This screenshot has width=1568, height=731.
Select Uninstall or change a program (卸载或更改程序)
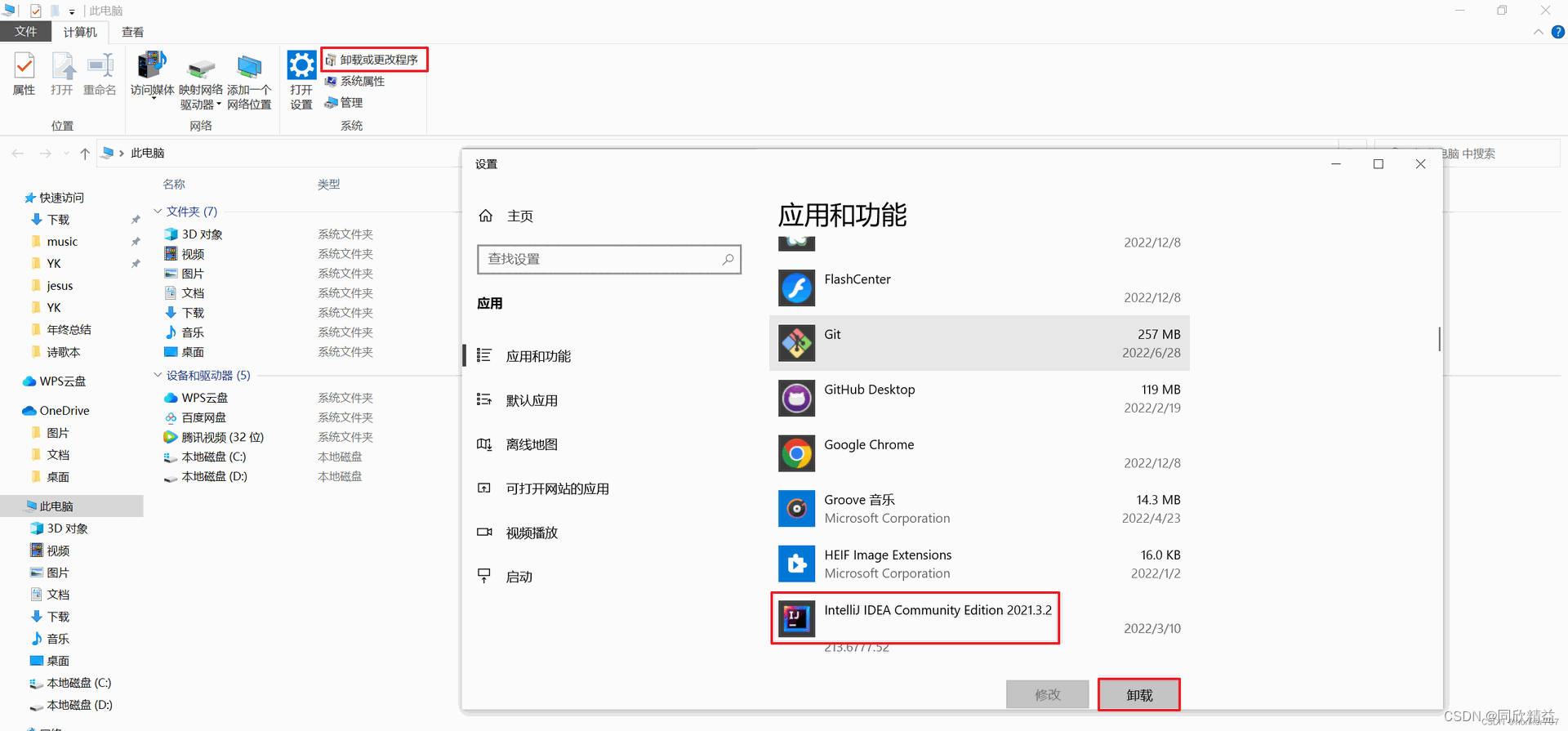click(372, 60)
